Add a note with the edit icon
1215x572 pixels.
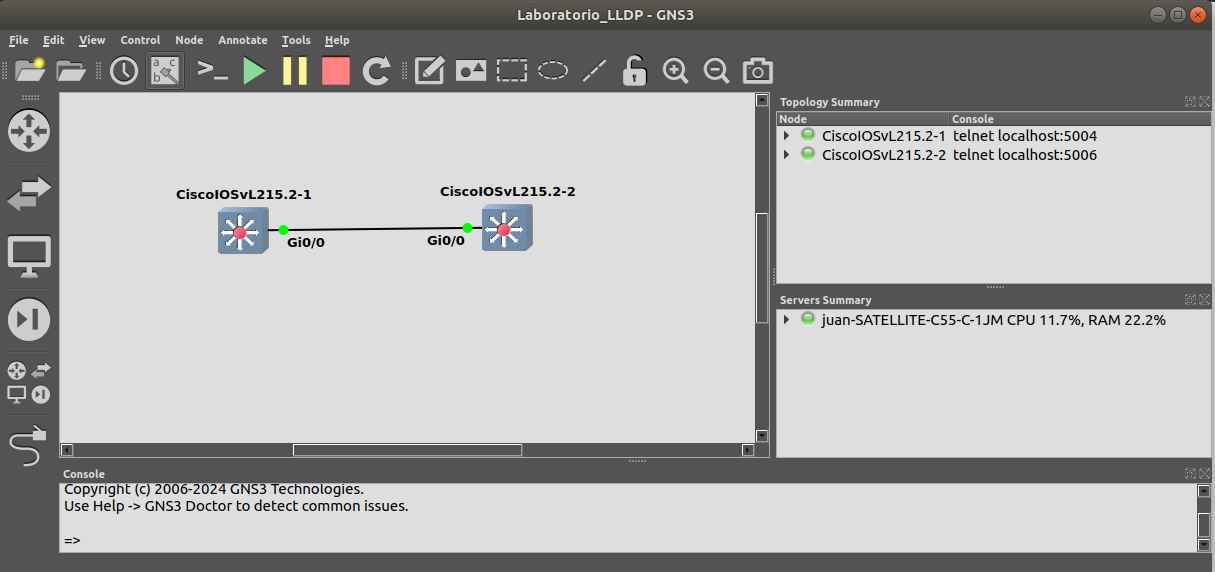tap(429, 70)
